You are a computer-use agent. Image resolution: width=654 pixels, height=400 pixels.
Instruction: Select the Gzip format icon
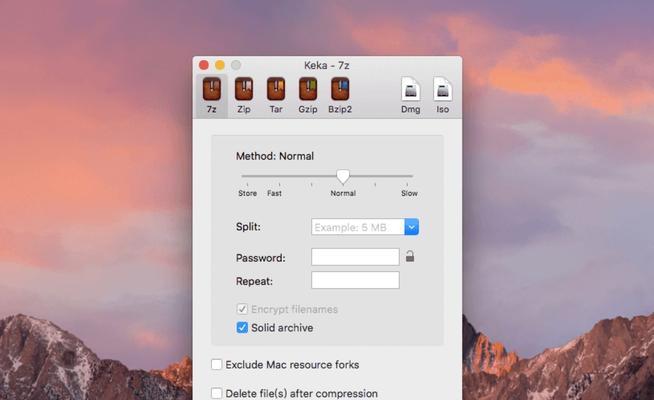(308, 89)
